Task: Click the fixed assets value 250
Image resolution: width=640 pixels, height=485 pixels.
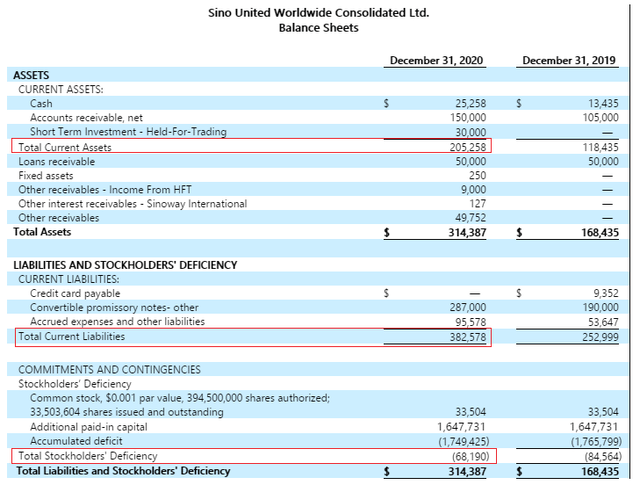Action: (478, 176)
